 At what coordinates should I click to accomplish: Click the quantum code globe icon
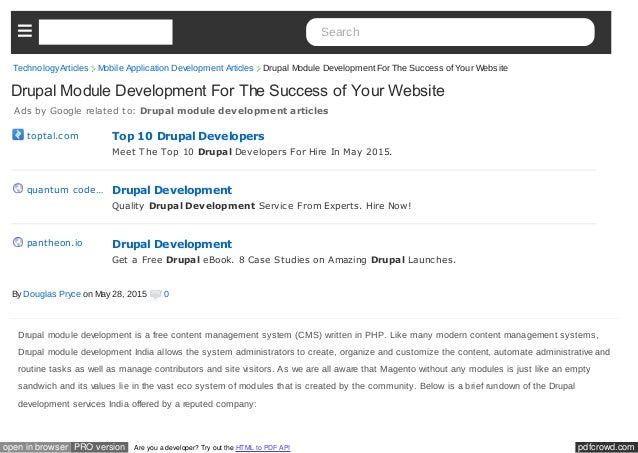[18, 188]
